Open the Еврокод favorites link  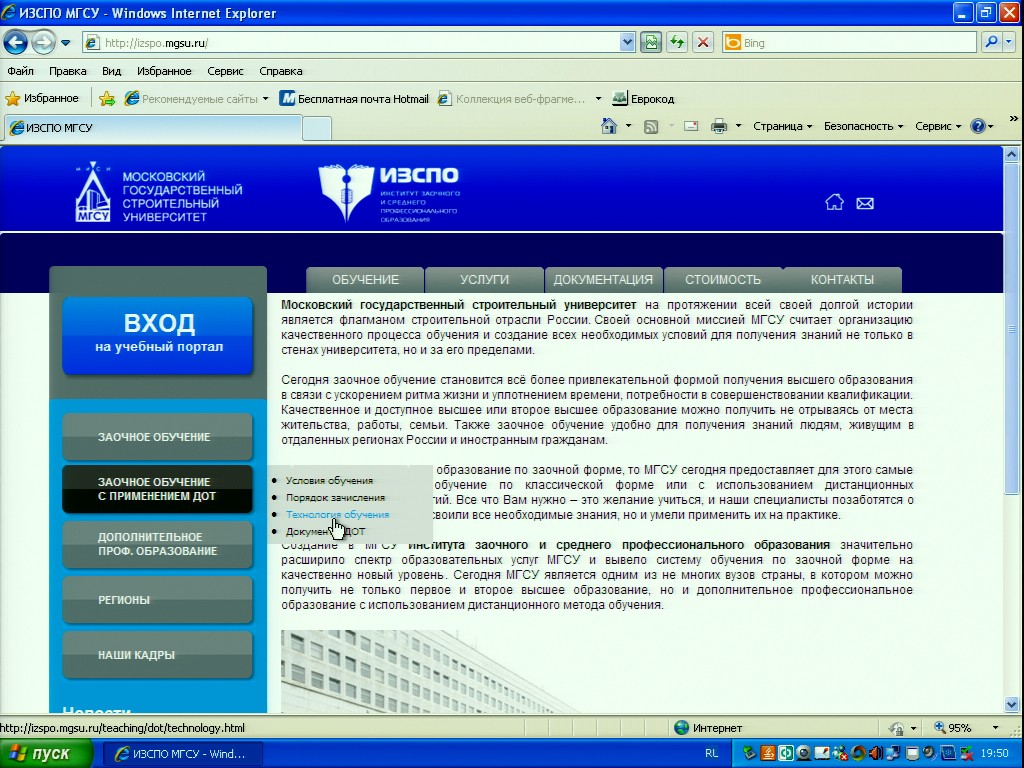(x=643, y=99)
